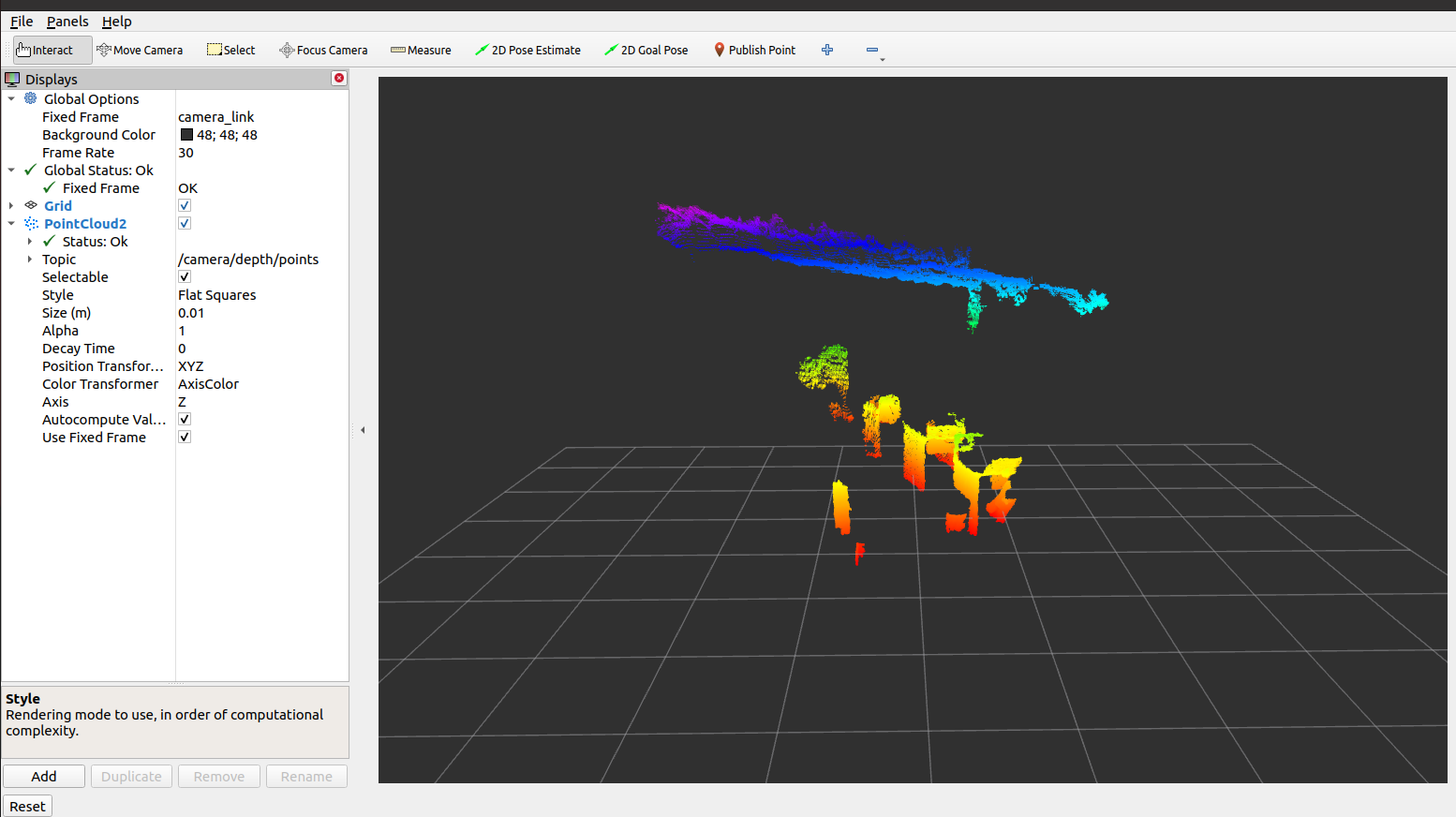Toggle the Selectable checkbox
Viewport: 1456px width, 817px height.
click(185, 276)
